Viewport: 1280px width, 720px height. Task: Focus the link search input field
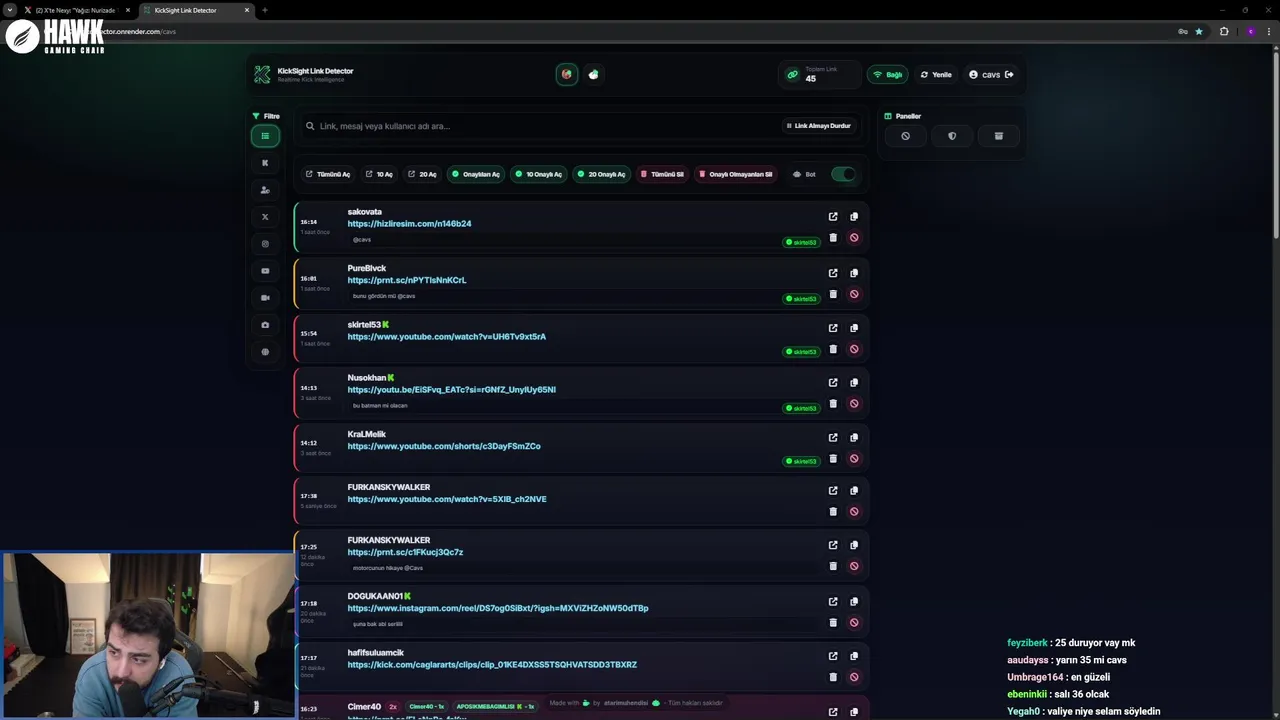[x=540, y=126]
